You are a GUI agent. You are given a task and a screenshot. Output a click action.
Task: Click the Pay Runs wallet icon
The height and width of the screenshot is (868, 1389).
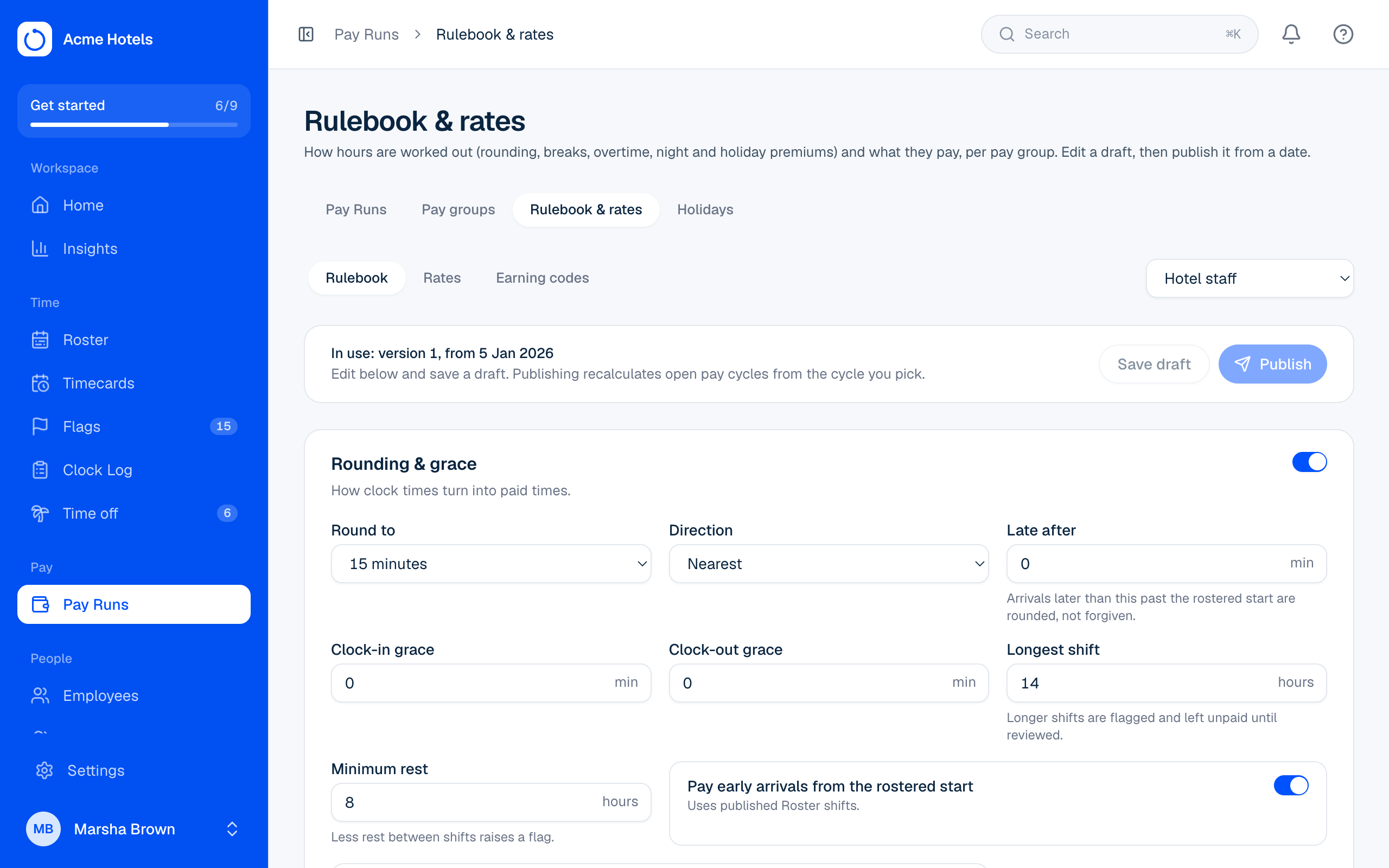click(x=40, y=604)
